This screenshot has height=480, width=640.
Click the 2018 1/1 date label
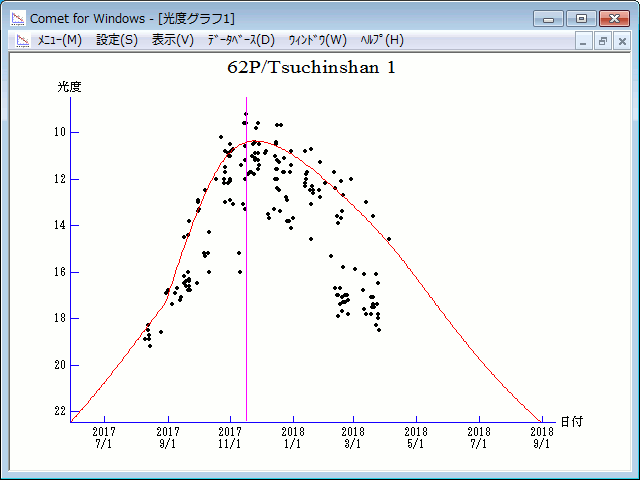(x=293, y=437)
